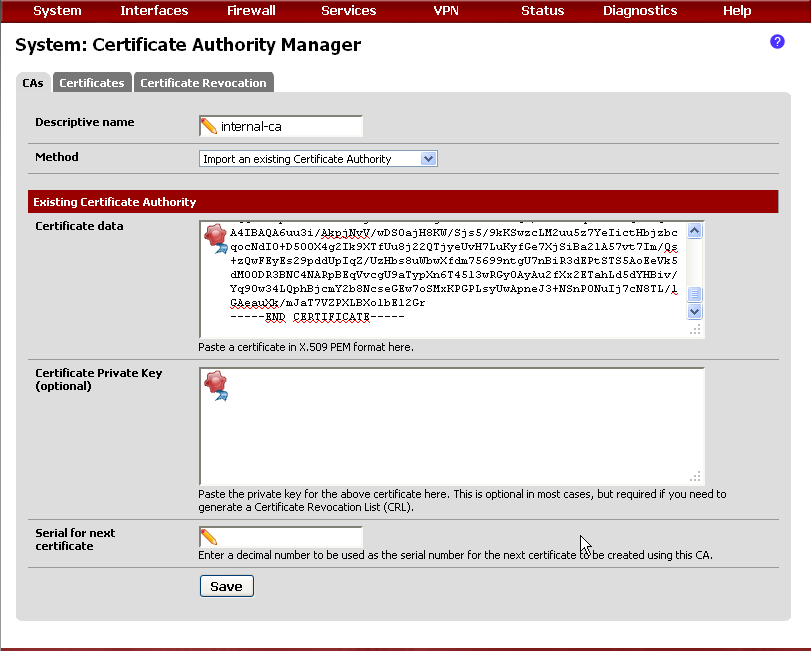The height and width of the screenshot is (651, 811).
Task: Click the Certificate data resize handle
Action: pyautogui.click(x=696, y=330)
